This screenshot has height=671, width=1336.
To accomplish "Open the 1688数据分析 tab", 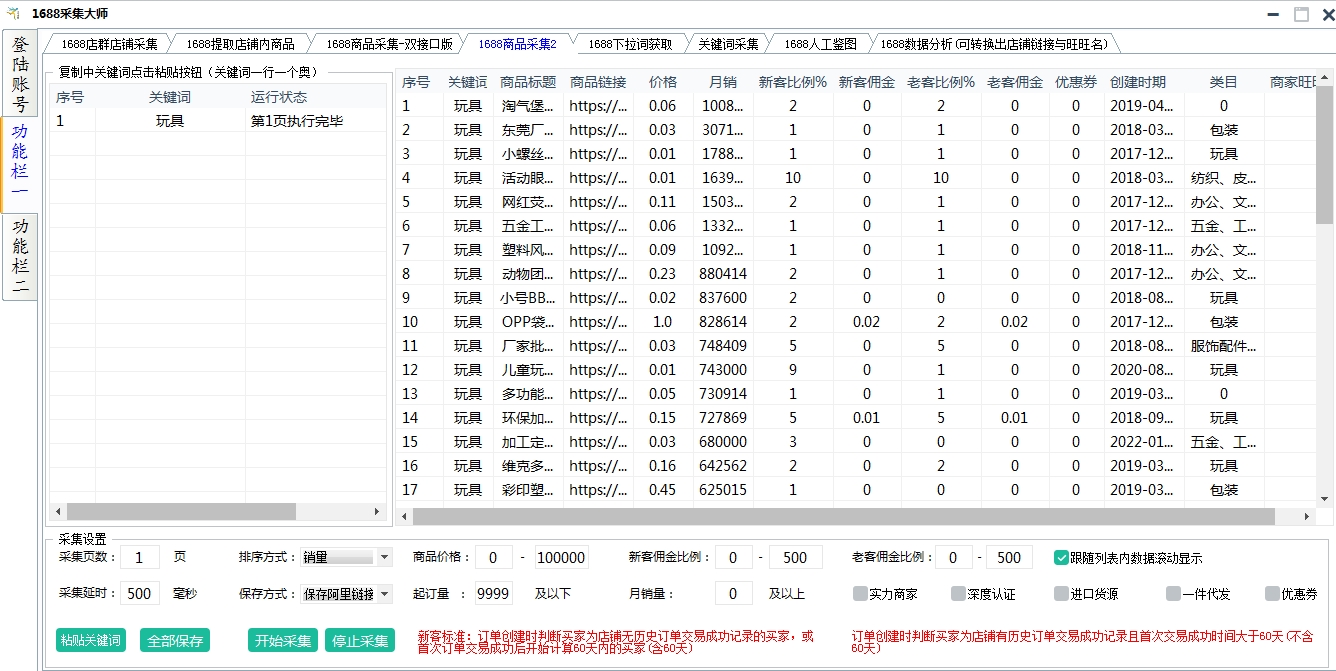I will 995,44.
